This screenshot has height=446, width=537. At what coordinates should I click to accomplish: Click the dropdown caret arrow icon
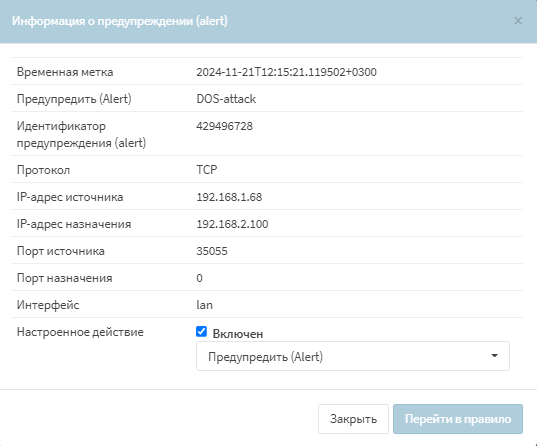[494, 356]
